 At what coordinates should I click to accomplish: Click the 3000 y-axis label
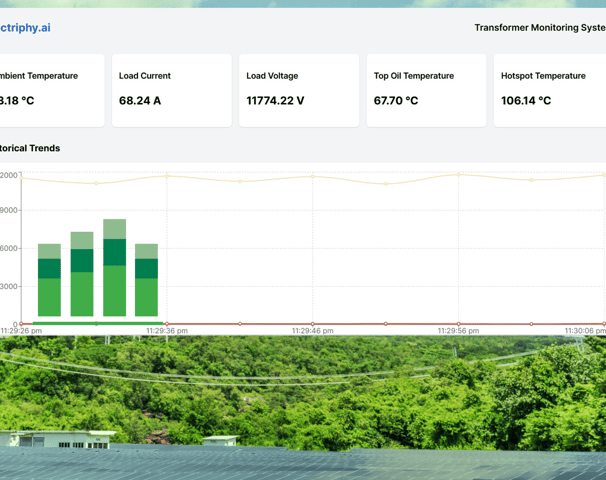(x=9, y=286)
